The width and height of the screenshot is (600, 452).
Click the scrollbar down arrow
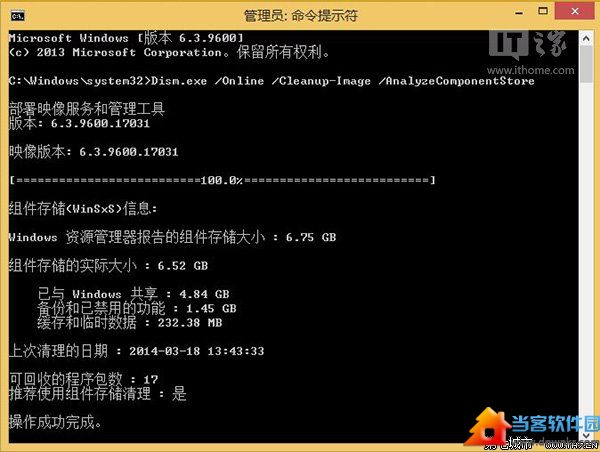tap(586, 436)
